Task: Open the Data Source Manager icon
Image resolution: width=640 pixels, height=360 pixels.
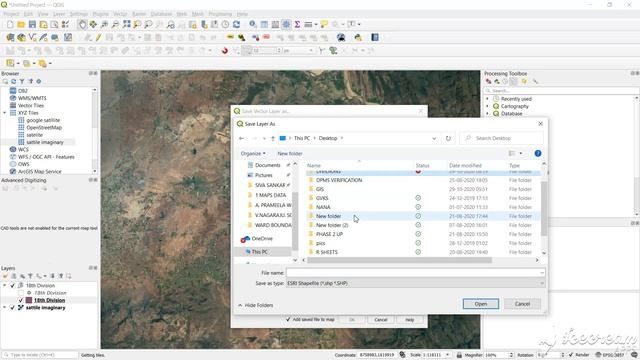Action: click(10, 38)
